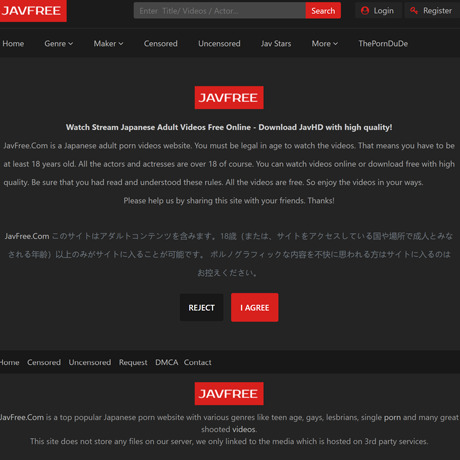Open the Censored top navigation item
The height and width of the screenshot is (460, 460).
click(161, 44)
